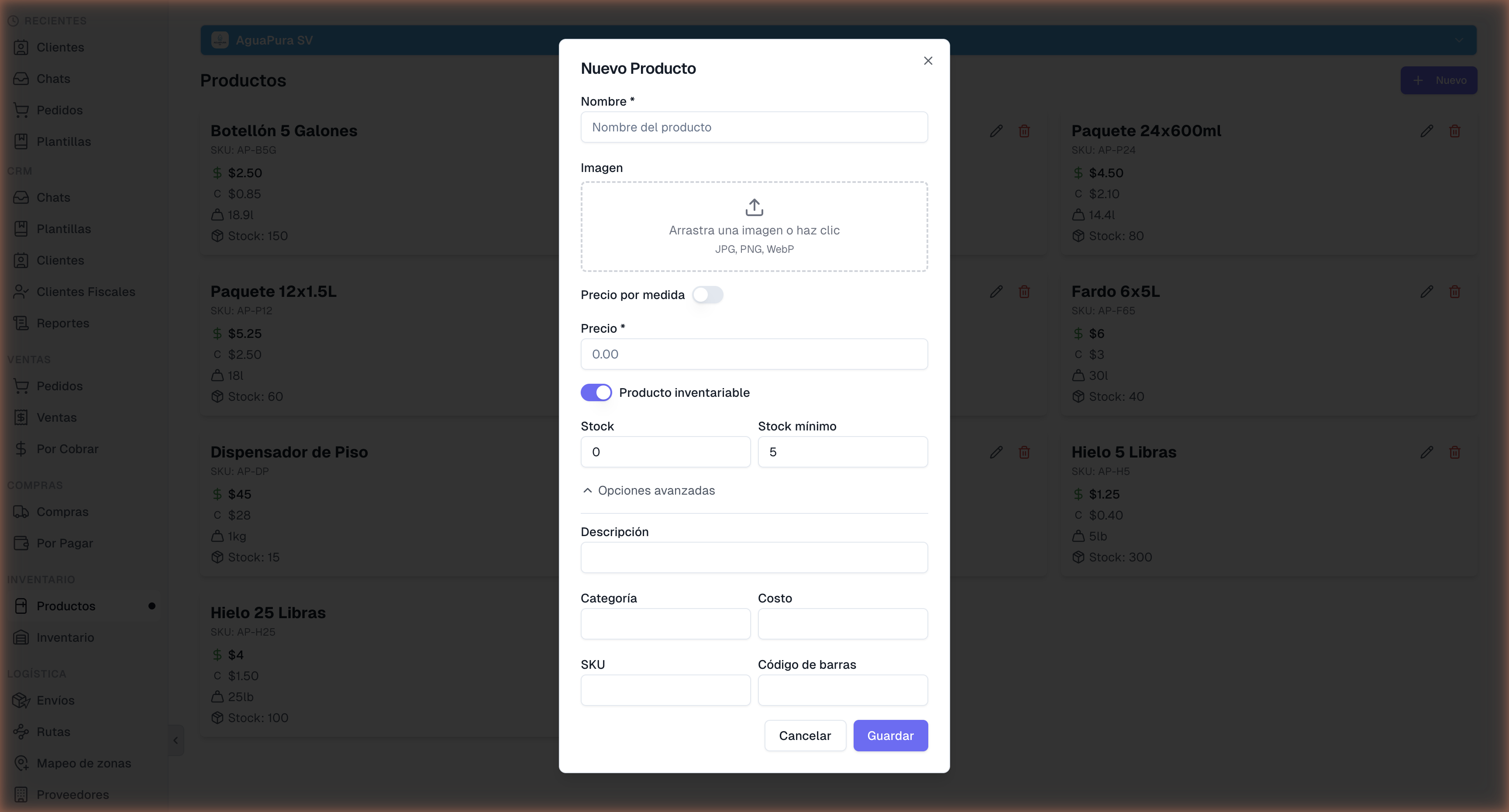Open Clientes Fiscales in the sidebar
Viewport: 1509px width, 812px height.
(86, 292)
